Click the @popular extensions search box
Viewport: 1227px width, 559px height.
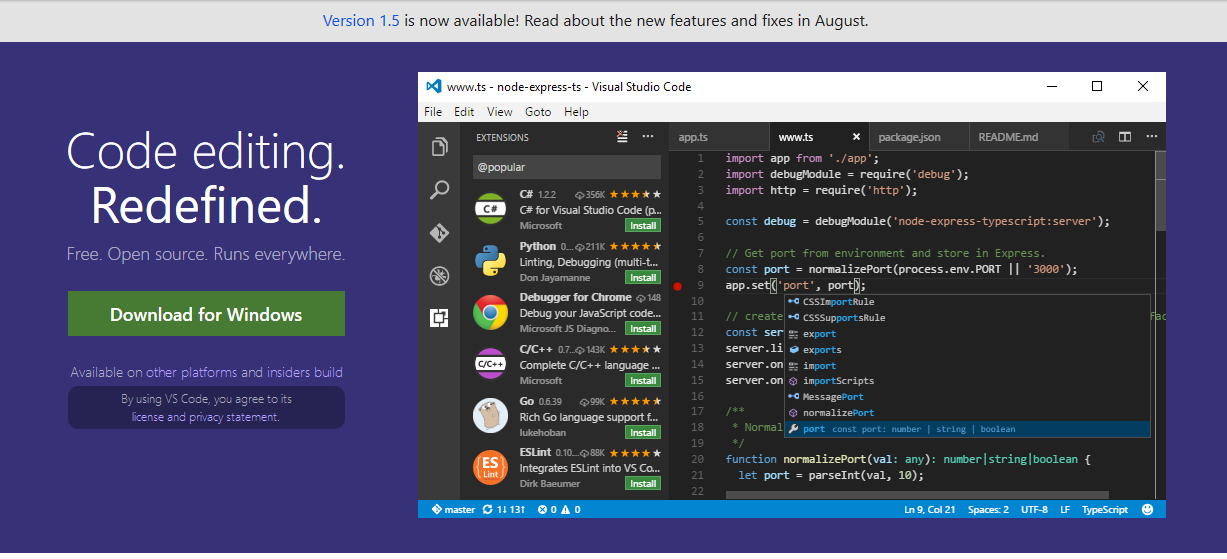566,167
